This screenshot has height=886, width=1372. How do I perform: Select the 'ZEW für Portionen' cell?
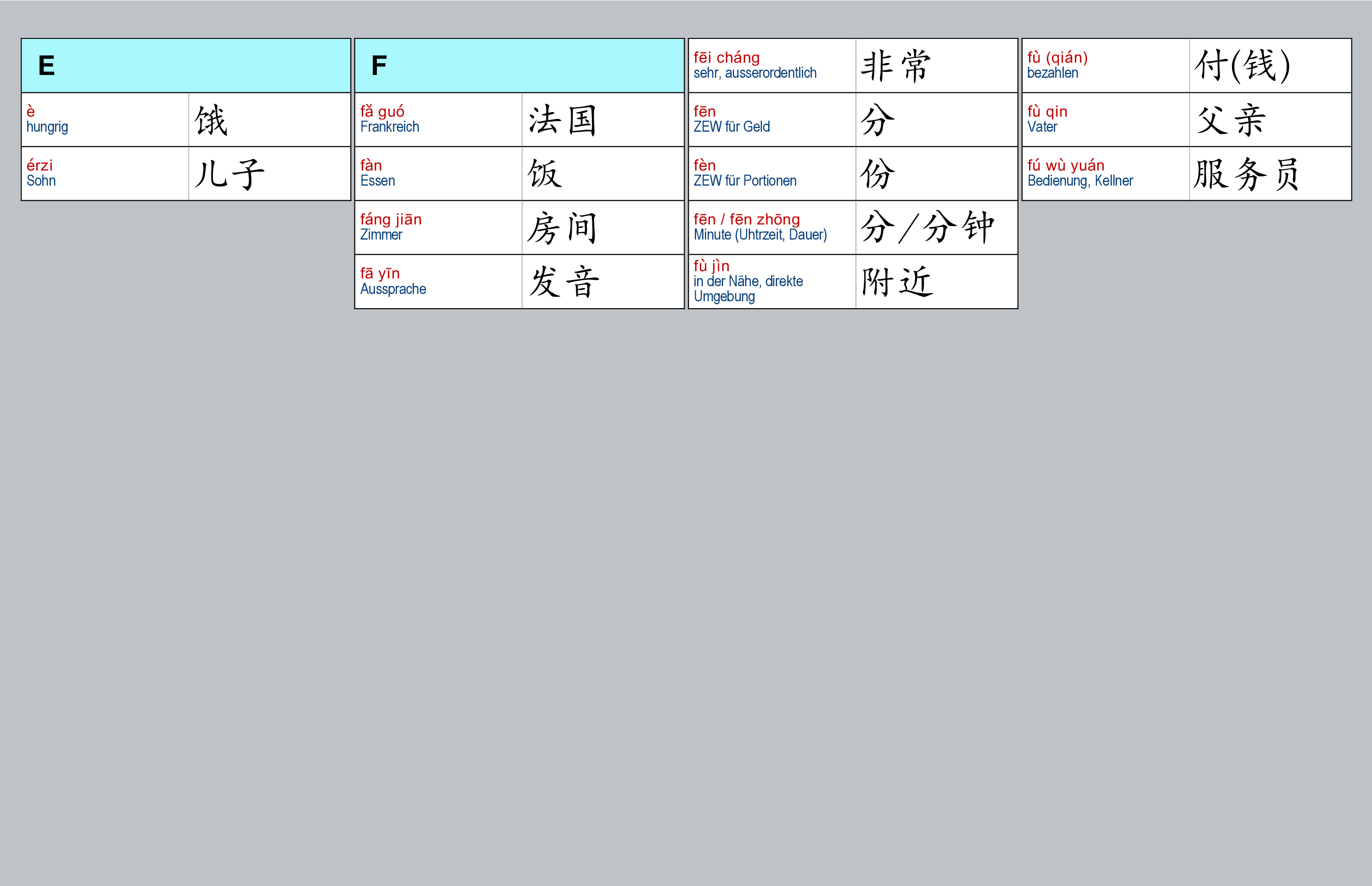pyautogui.click(x=771, y=173)
